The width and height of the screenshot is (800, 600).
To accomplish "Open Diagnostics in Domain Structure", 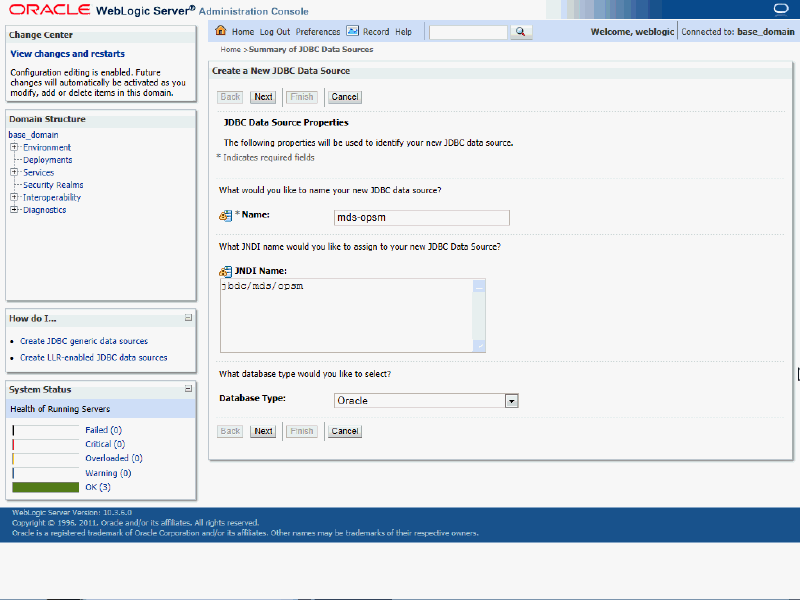I will pos(44,210).
